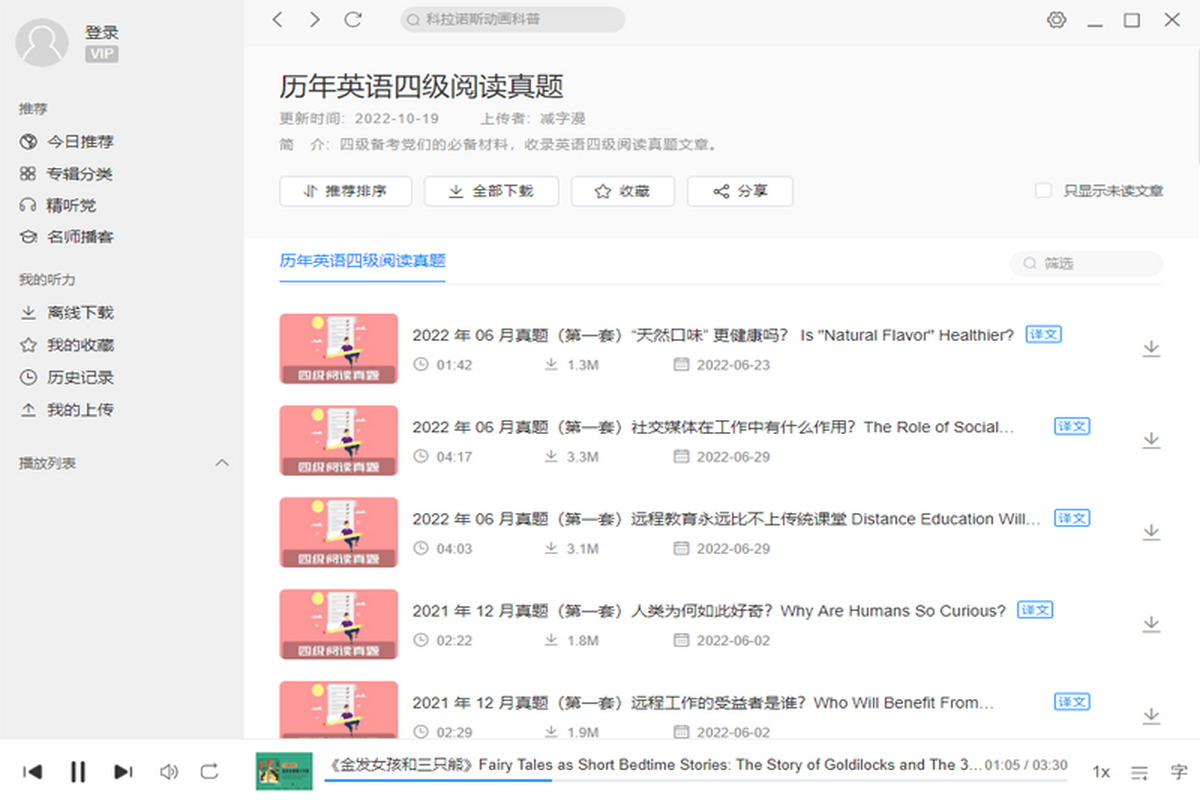Toggle 译文 for the Natural Flavor article
The width and height of the screenshot is (1200, 800).
coord(1043,334)
